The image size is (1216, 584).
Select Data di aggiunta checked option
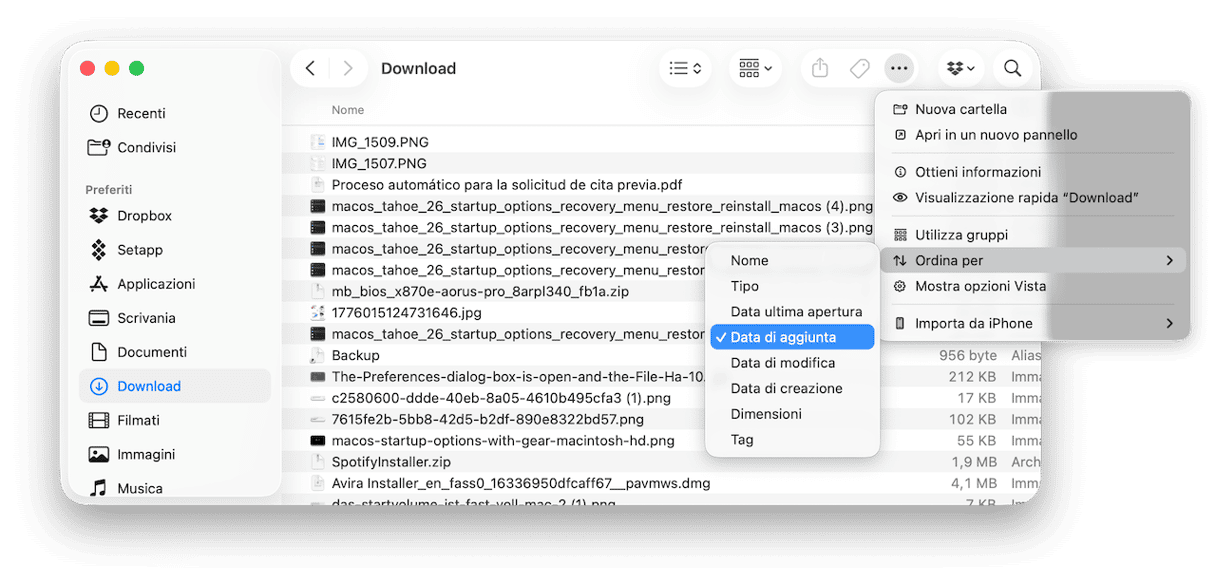coord(792,337)
